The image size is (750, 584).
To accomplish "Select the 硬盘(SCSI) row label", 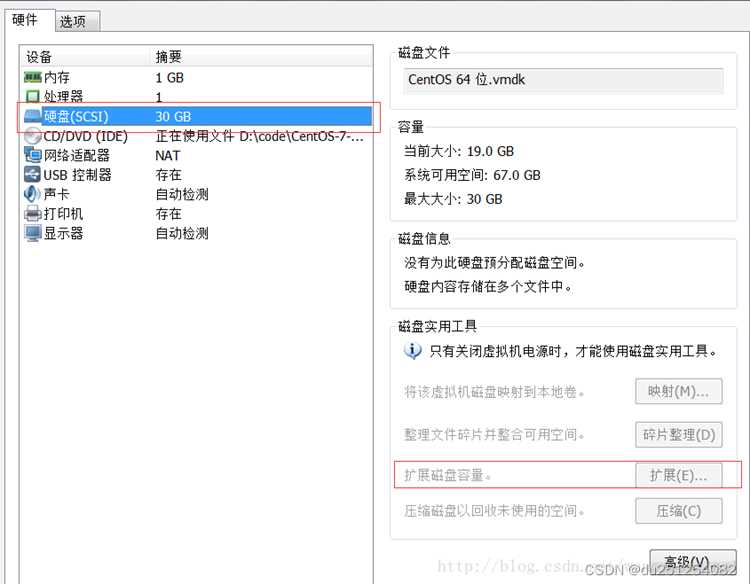I will (x=76, y=116).
